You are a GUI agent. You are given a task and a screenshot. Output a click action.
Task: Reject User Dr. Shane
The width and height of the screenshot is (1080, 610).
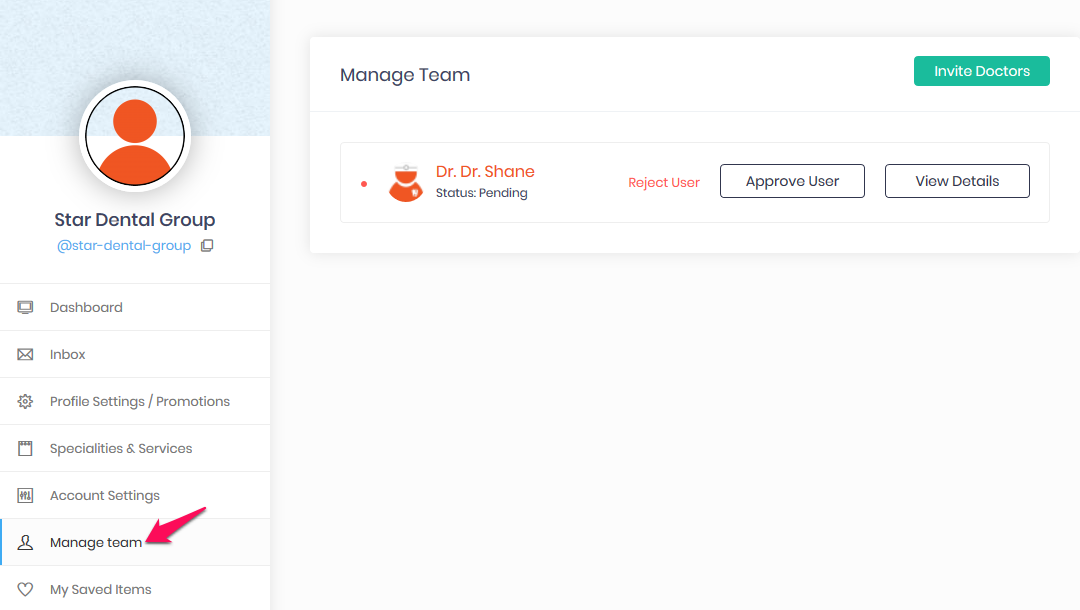click(664, 182)
